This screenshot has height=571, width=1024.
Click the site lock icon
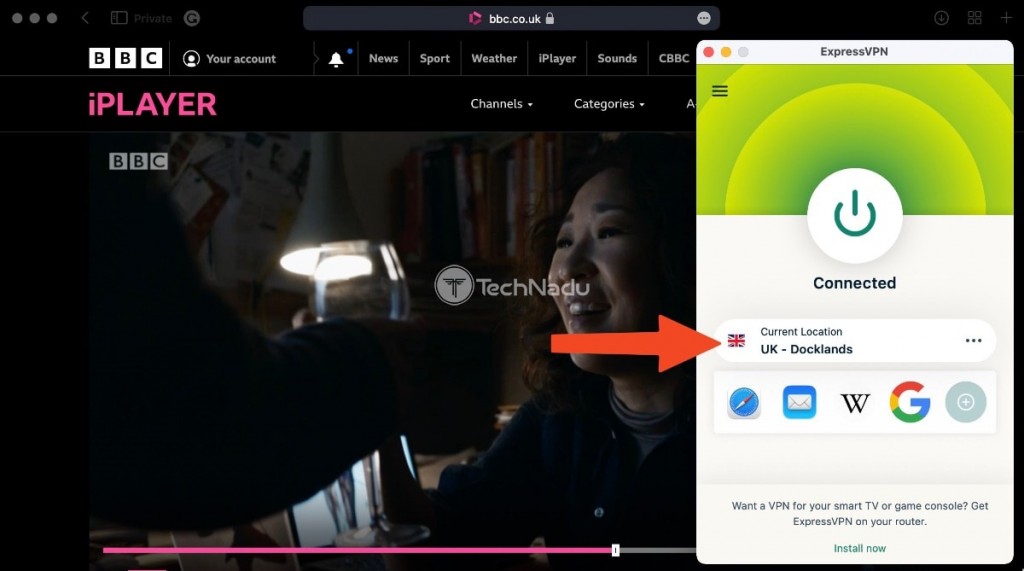click(550, 18)
